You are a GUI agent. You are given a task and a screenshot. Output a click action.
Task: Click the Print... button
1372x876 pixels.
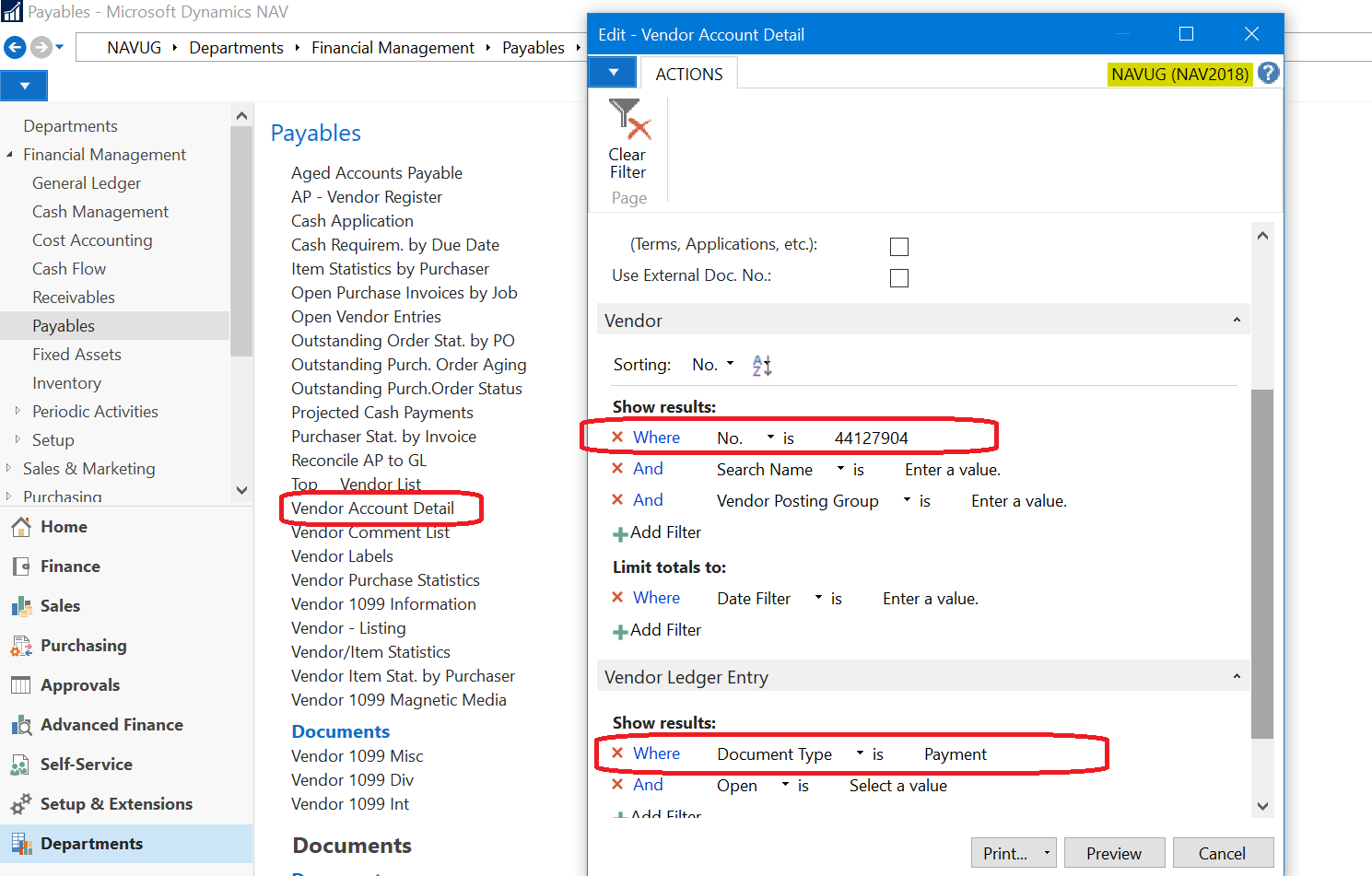(1005, 853)
